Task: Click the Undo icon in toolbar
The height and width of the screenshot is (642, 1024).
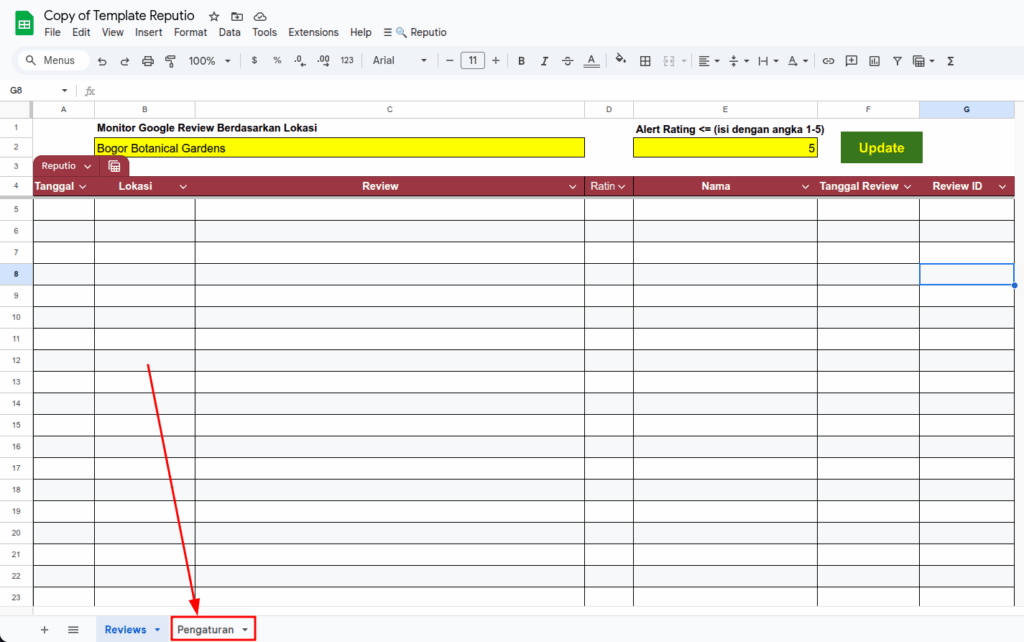Action: 102,61
